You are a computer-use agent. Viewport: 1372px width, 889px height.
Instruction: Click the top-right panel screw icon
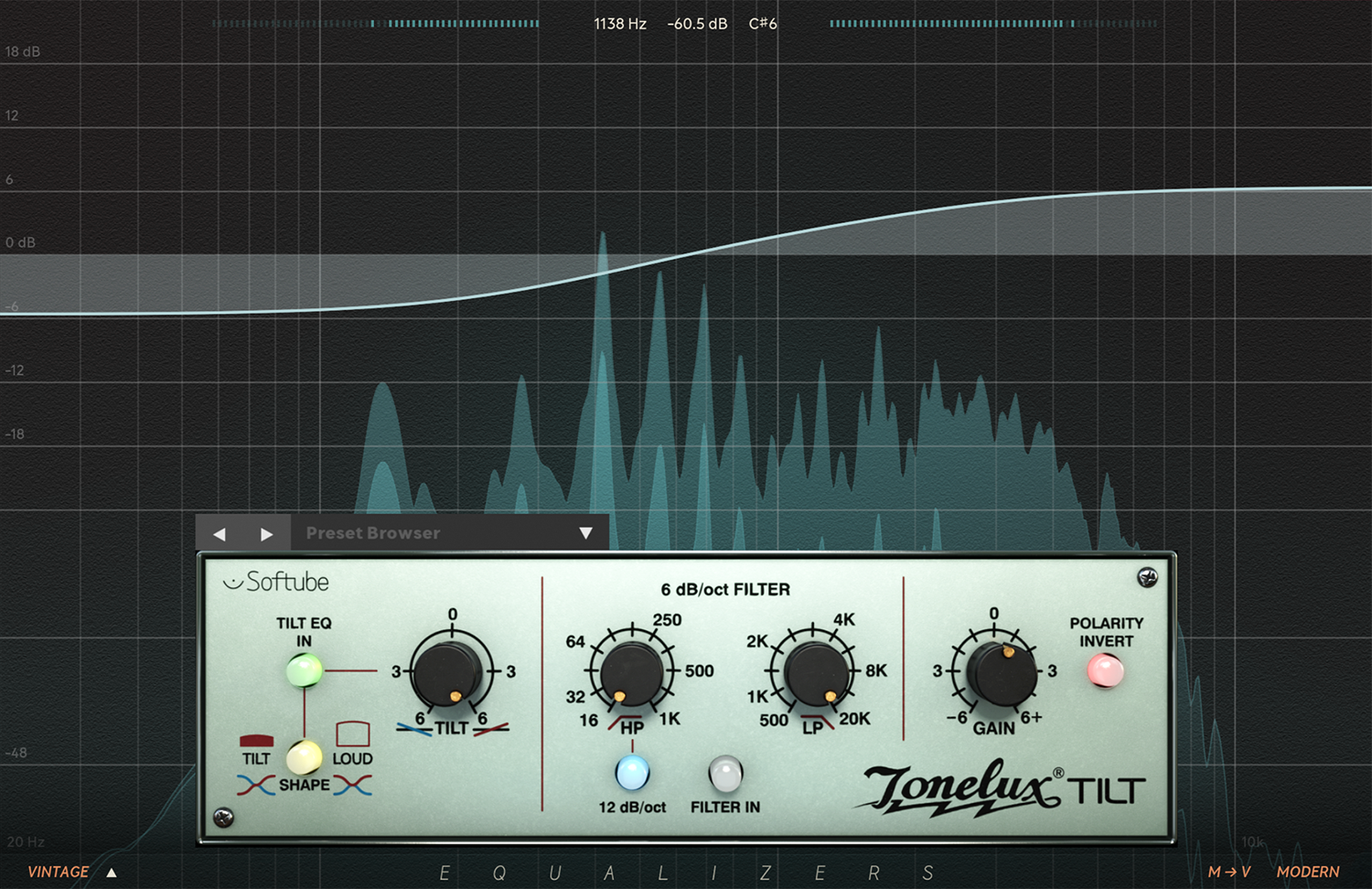point(1147,577)
